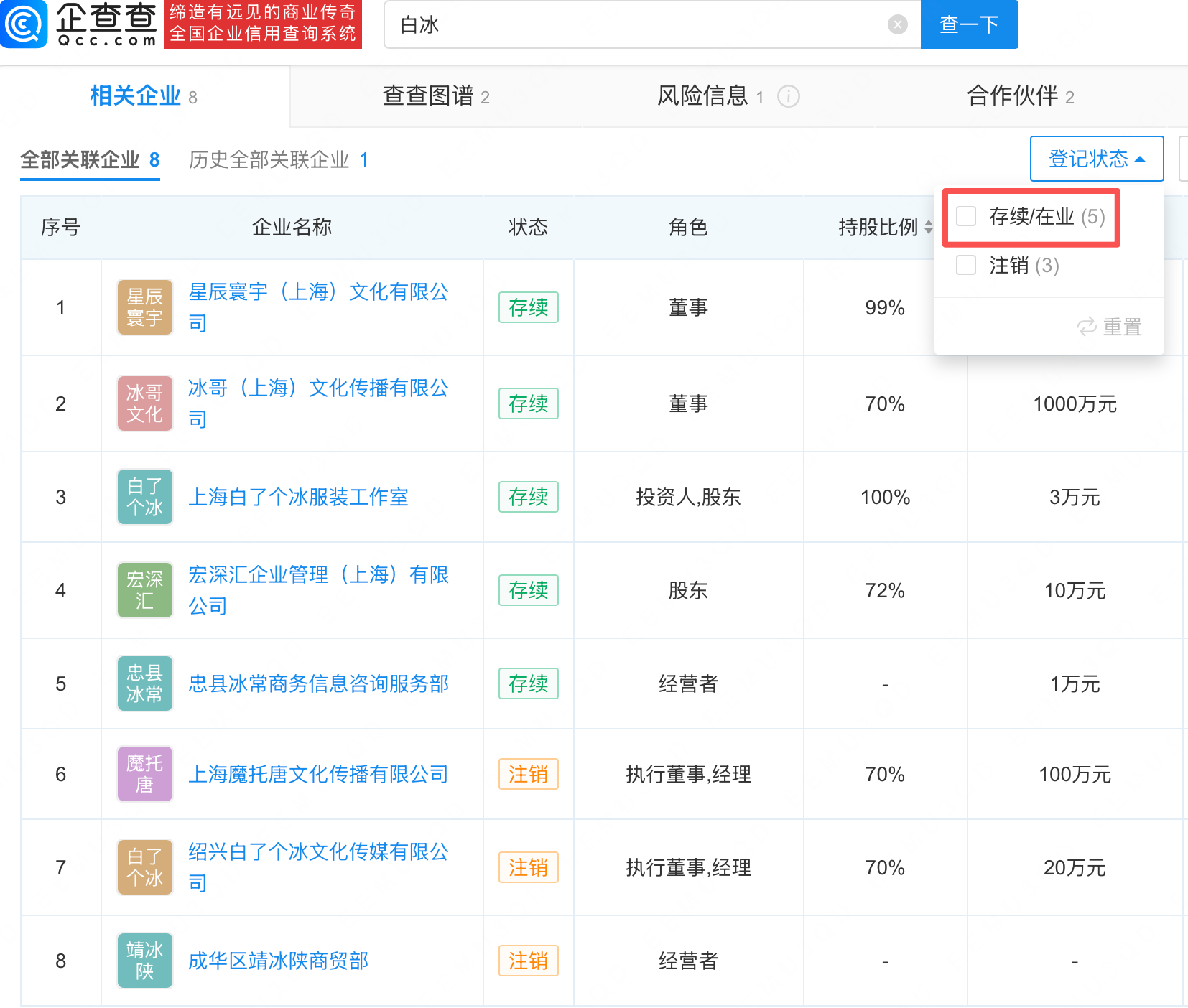This screenshot has width=1188, height=1008.
Task: Switch to the 合作伙伴 tab
Action: pyautogui.click(x=1021, y=96)
